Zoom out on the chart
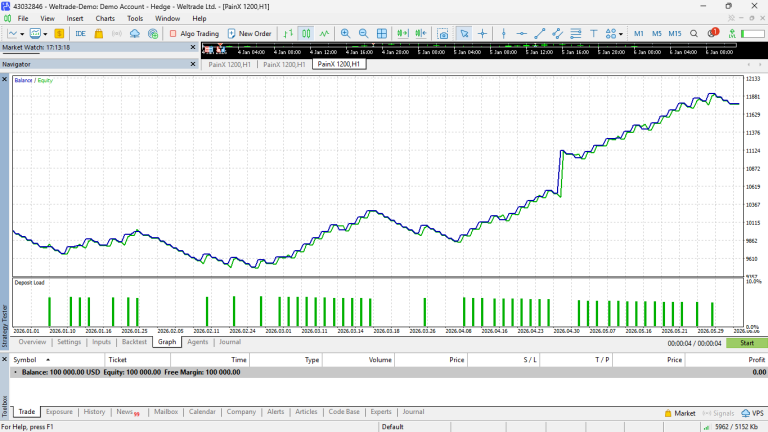 pos(363,34)
